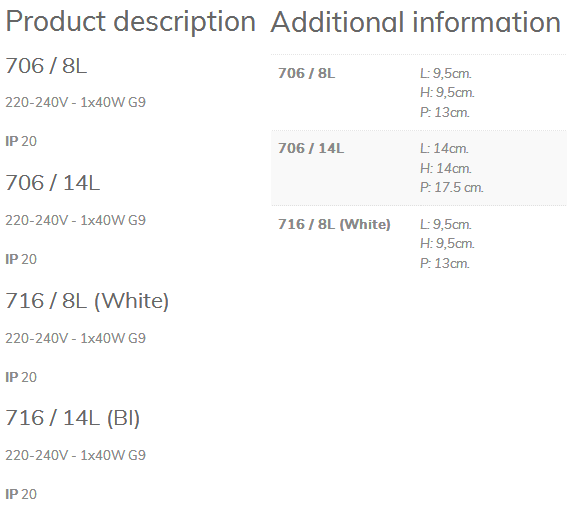Click the voltage spec under 716 / 8L (White)

76,338
